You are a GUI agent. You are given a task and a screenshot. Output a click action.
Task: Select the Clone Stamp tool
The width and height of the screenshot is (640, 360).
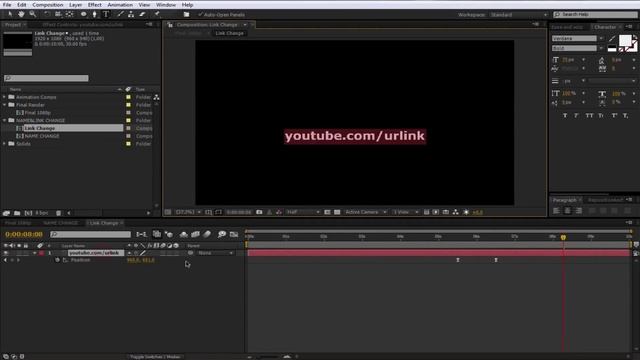131,14
